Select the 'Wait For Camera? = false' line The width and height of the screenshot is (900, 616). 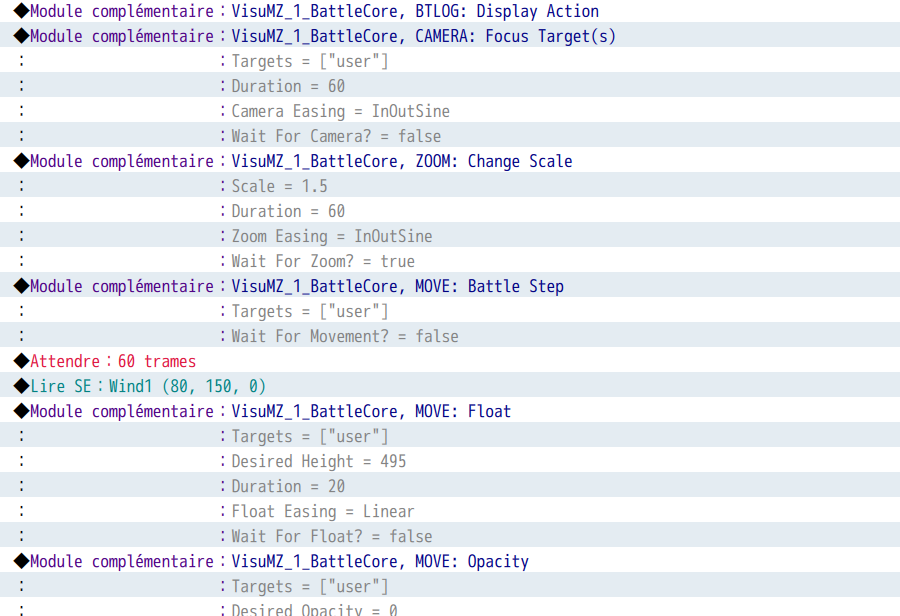pos(336,136)
